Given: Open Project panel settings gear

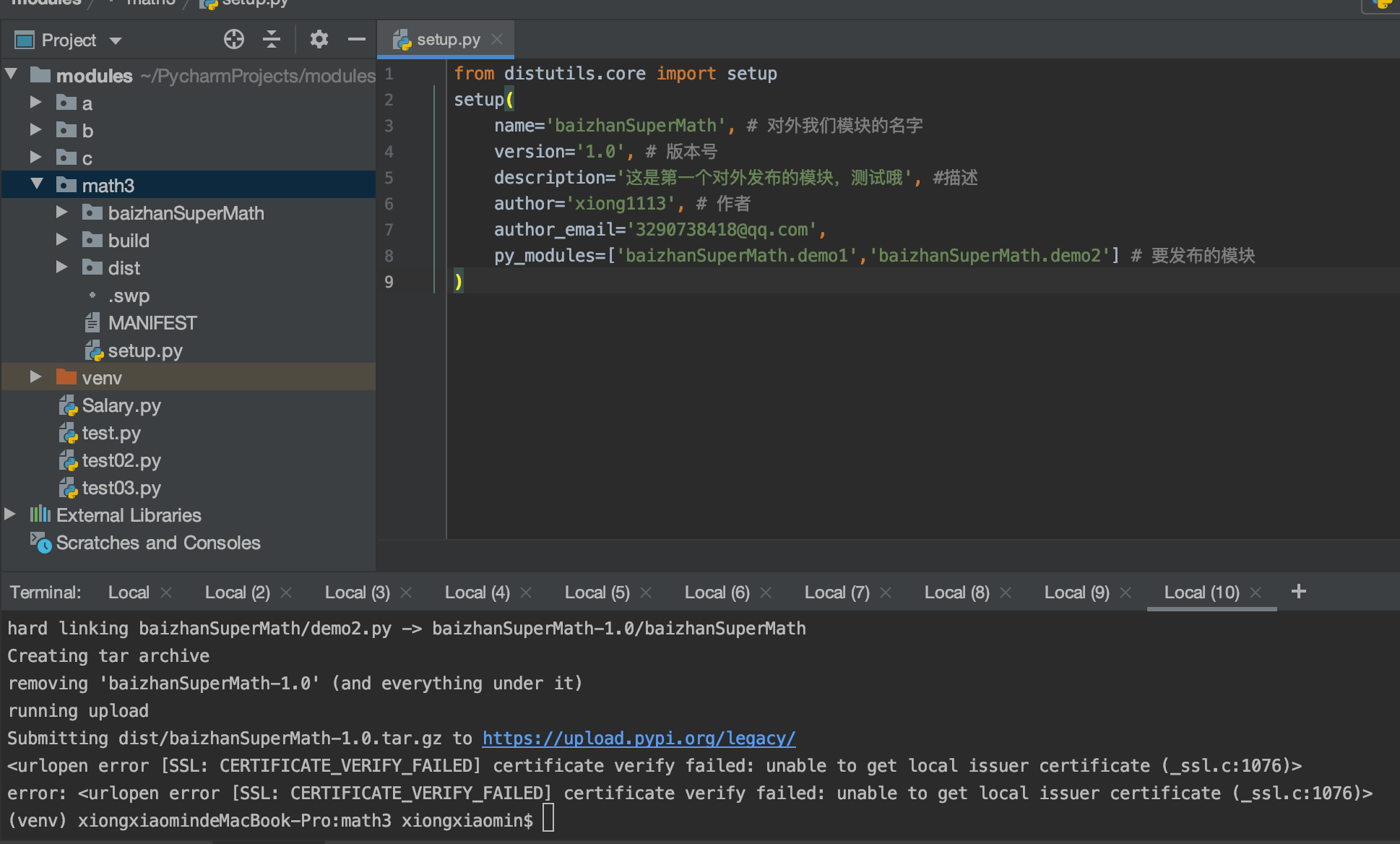Looking at the screenshot, I should click(x=319, y=40).
